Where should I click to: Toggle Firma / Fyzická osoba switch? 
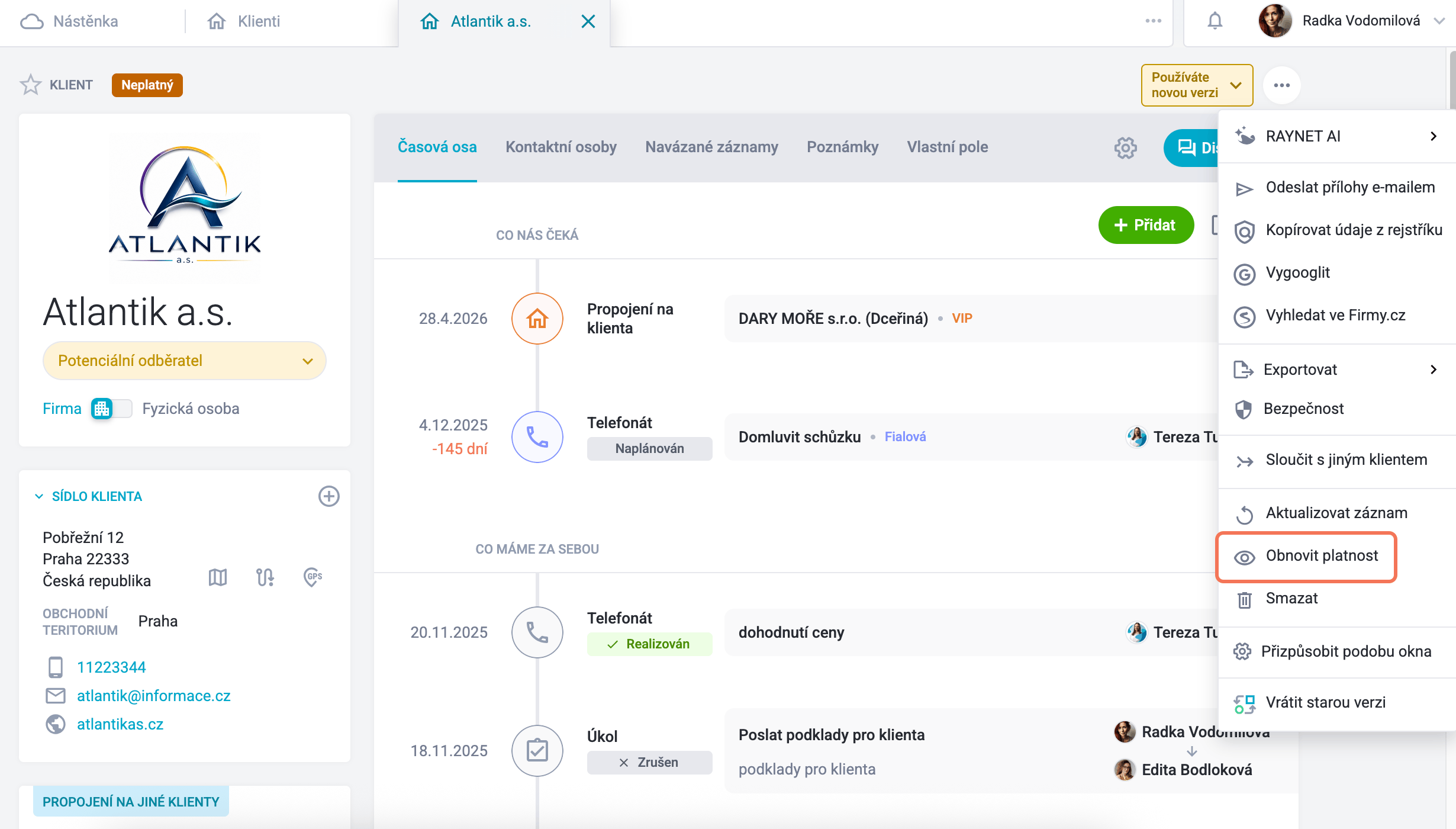[112, 409]
